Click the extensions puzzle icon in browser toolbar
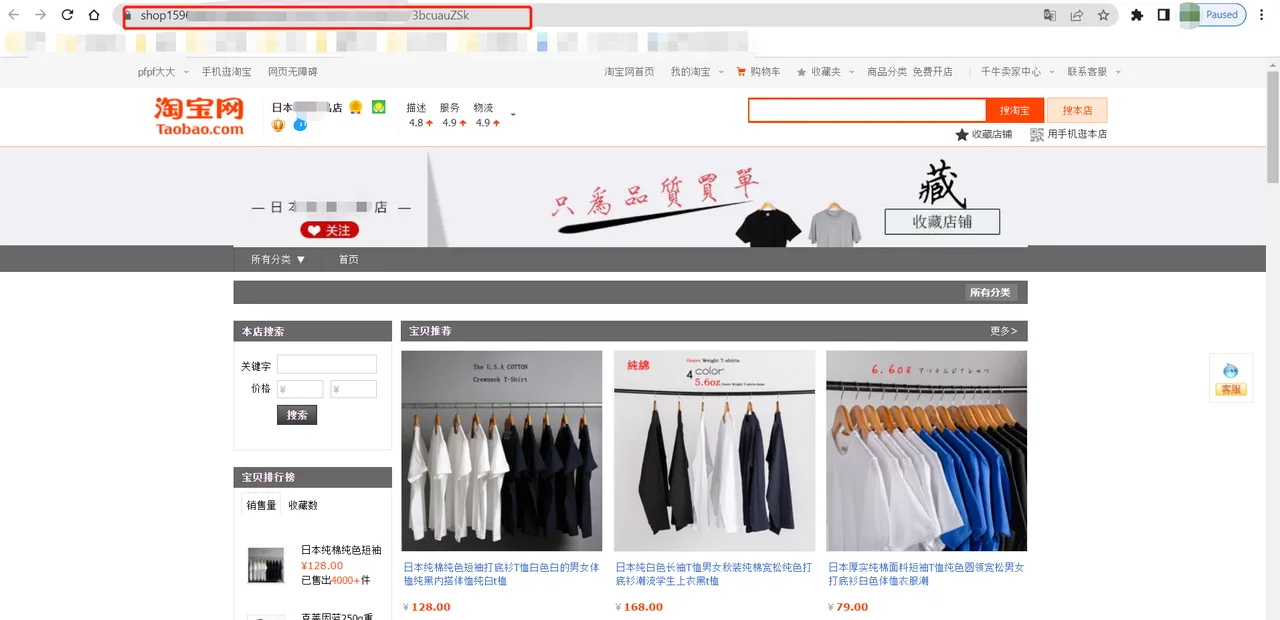The width and height of the screenshot is (1280, 620). point(1137,15)
